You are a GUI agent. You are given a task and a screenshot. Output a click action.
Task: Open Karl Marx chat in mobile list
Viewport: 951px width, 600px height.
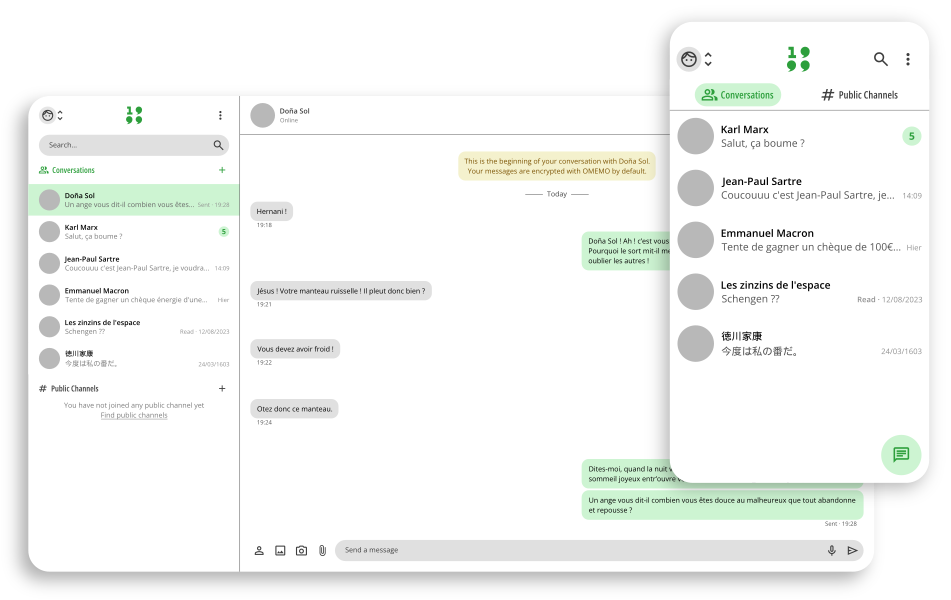tap(798, 136)
